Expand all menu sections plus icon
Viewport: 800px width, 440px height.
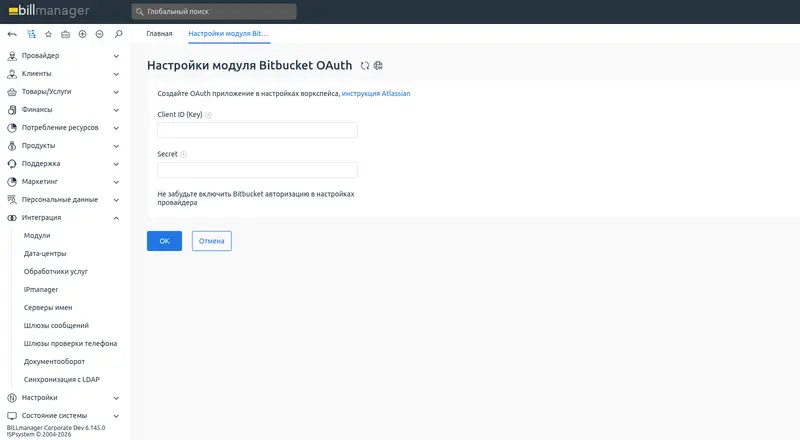point(82,34)
